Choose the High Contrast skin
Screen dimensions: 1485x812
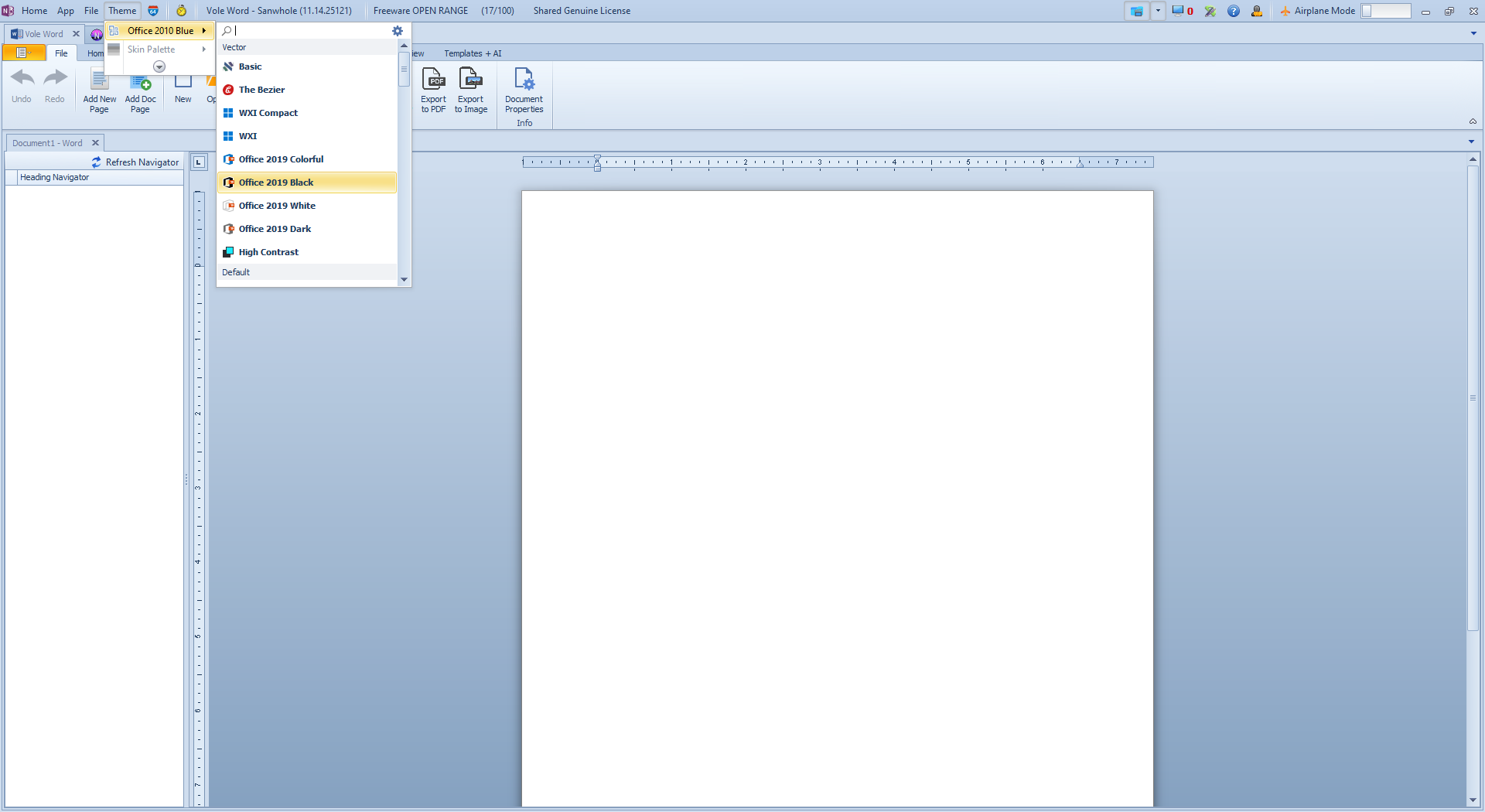268,252
